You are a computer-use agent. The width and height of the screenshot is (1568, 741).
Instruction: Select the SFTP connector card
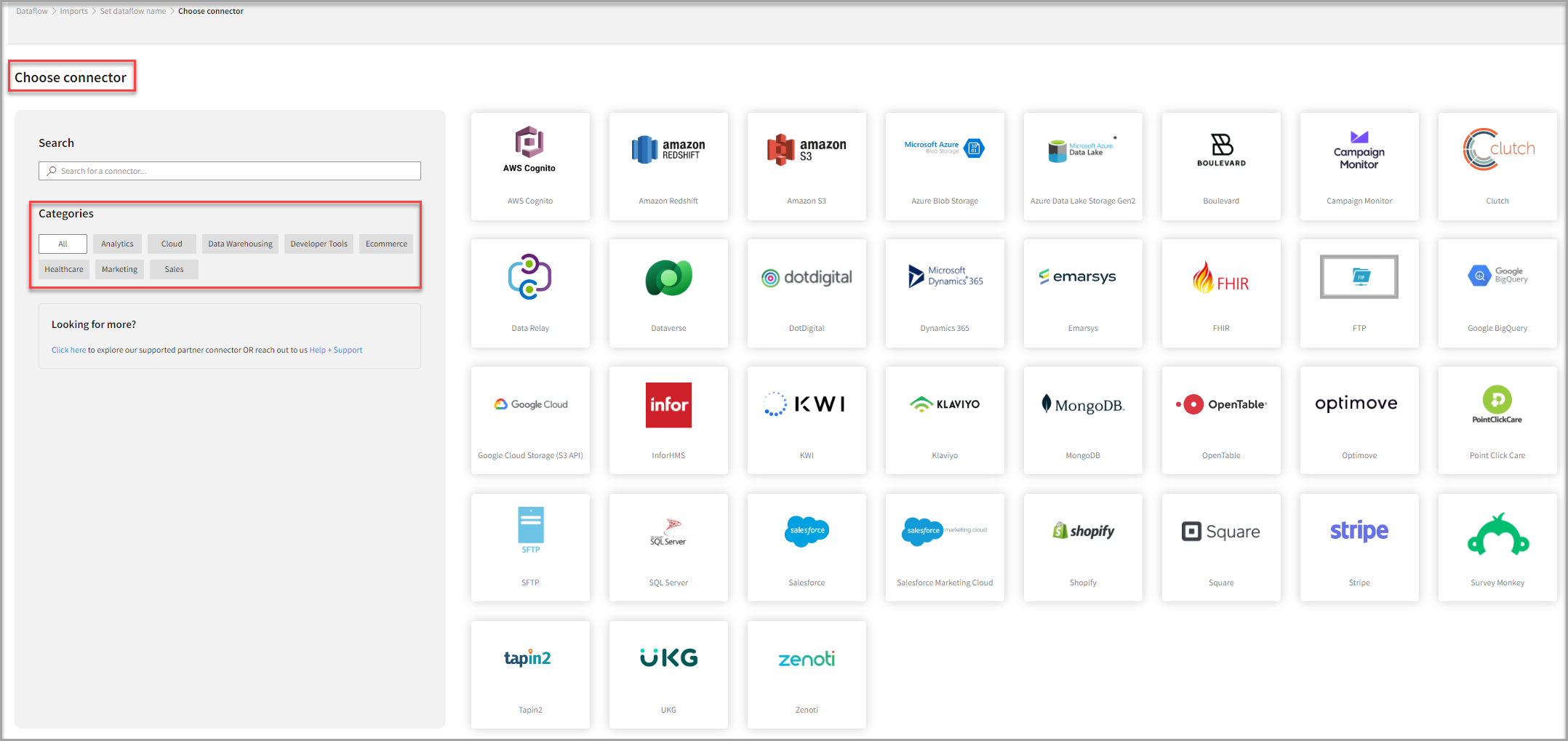tap(530, 548)
